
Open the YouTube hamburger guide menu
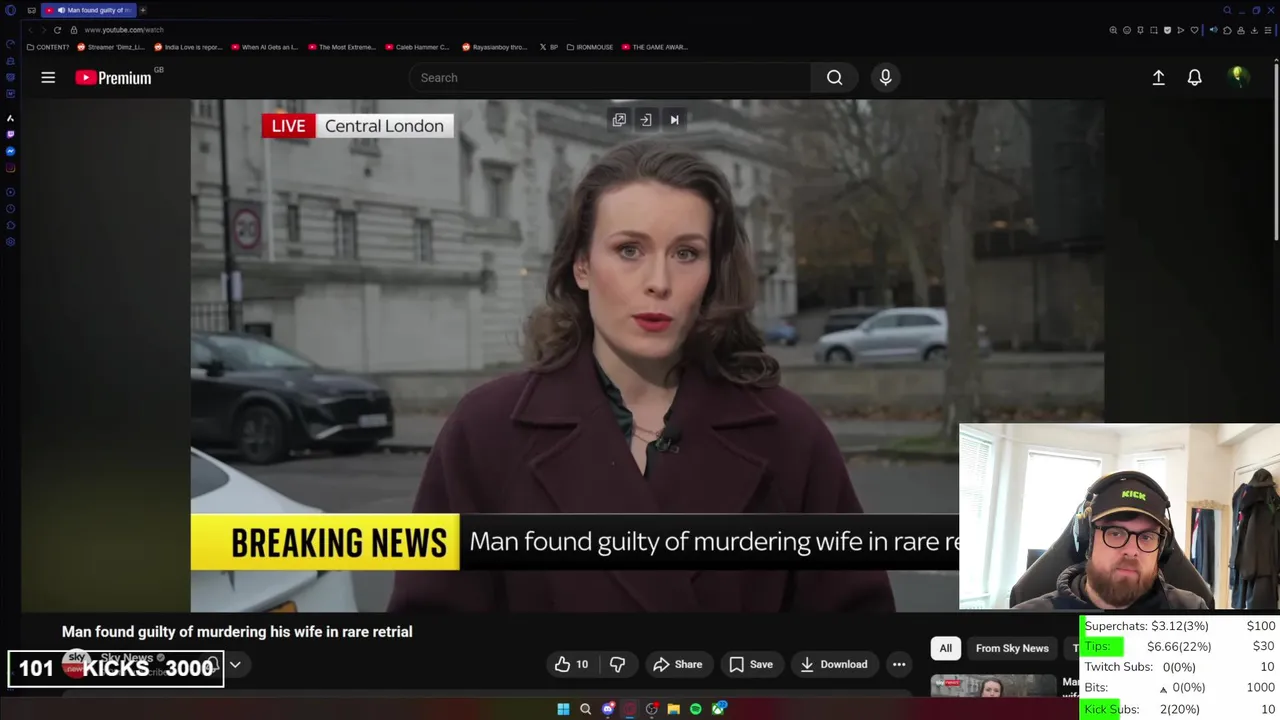(x=48, y=77)
